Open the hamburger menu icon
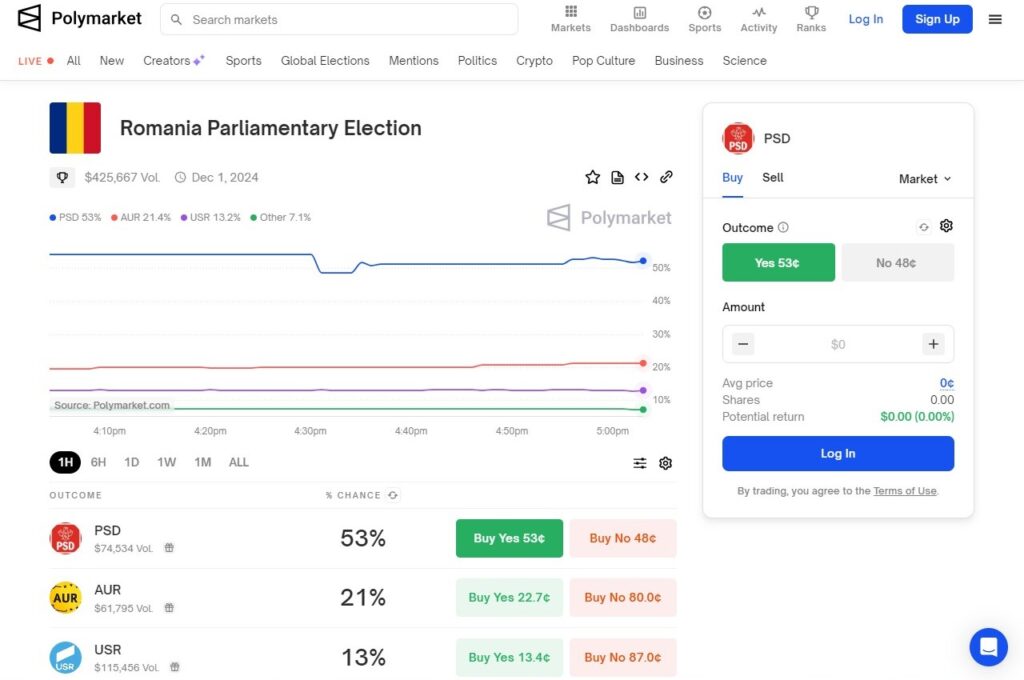Image resolution: width=1024 pixels, height=680 pixels. coord(995,20)
